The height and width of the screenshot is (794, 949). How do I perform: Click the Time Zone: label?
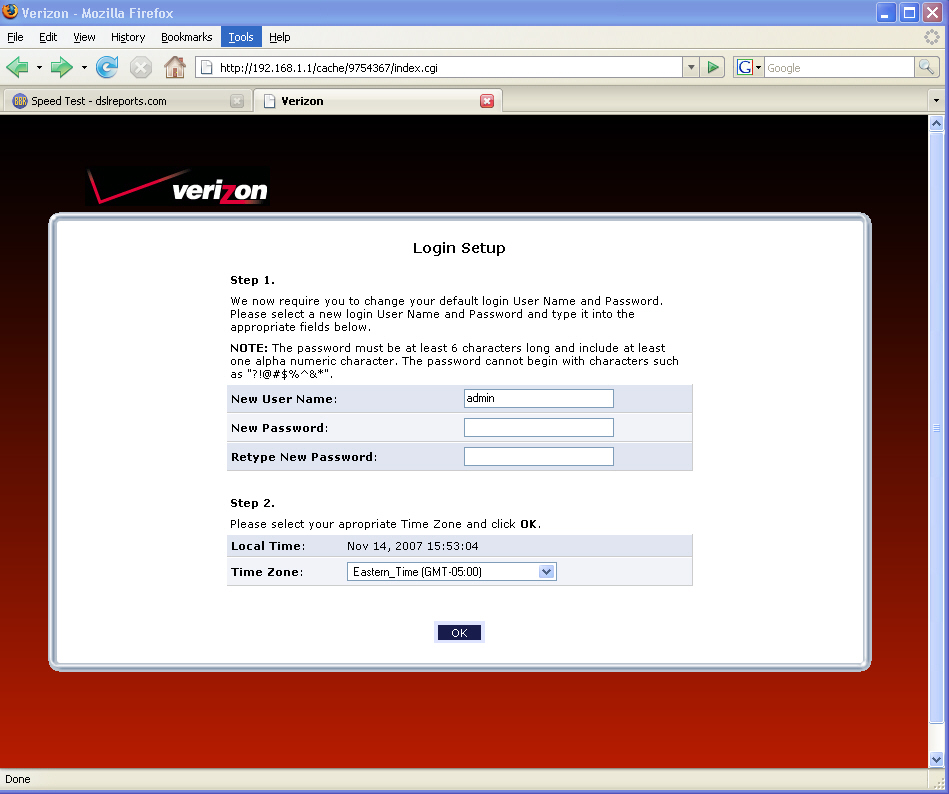coord(267,572)
